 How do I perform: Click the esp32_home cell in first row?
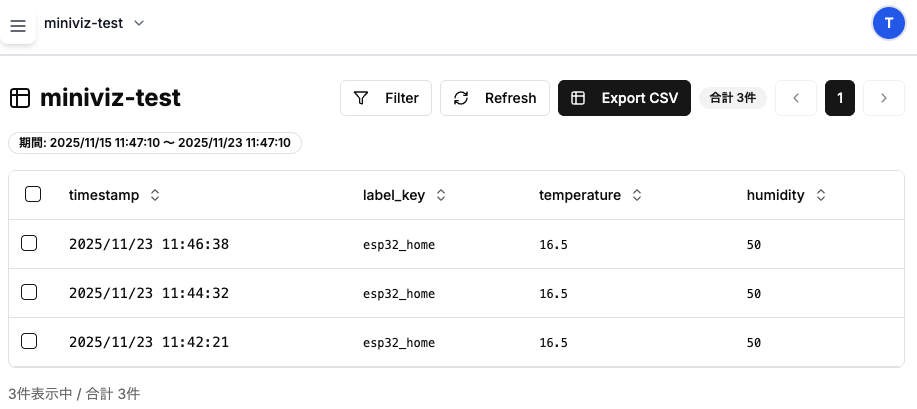pos(399,244)
